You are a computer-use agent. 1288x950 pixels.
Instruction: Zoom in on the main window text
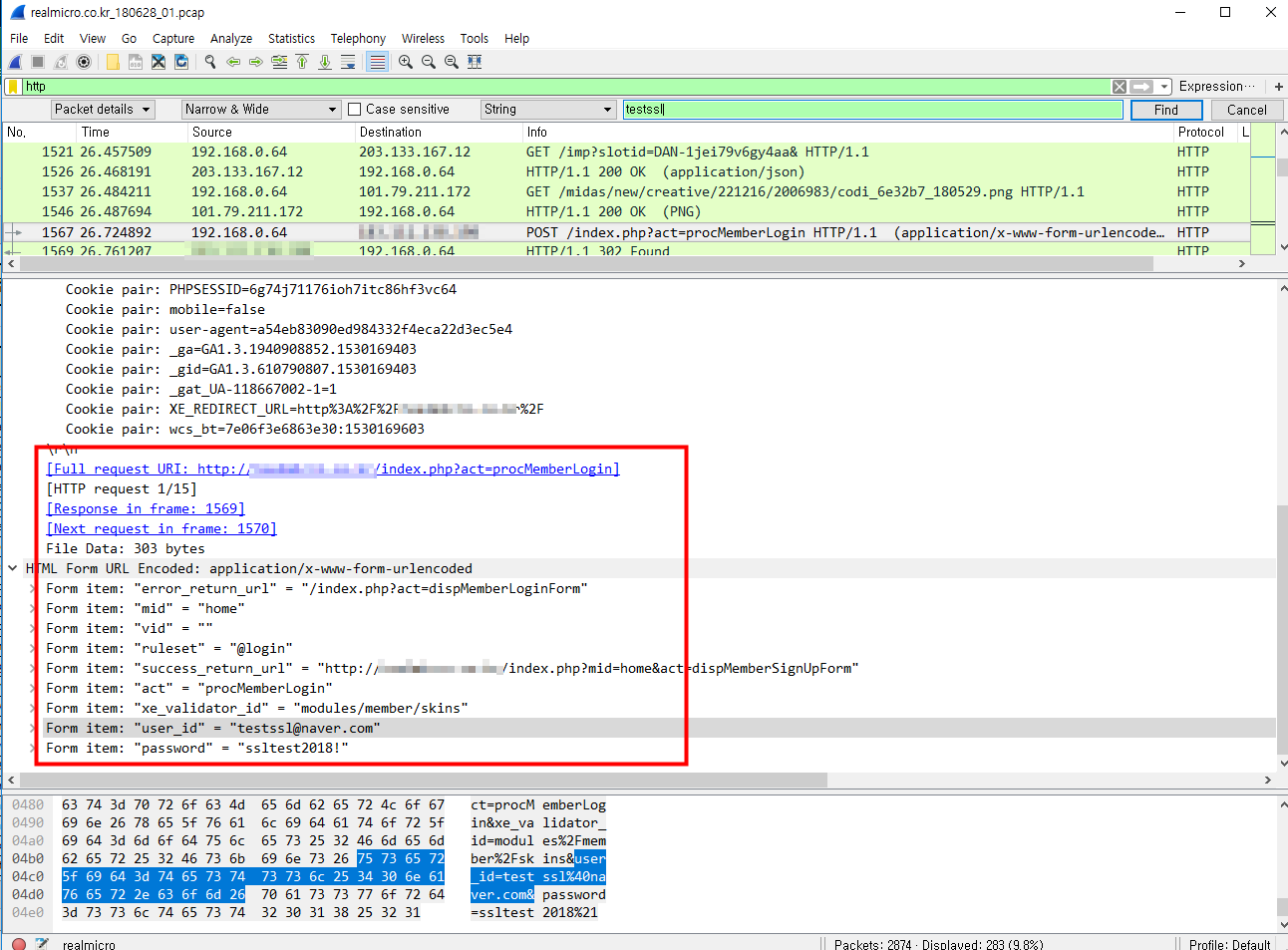(406, 62)
